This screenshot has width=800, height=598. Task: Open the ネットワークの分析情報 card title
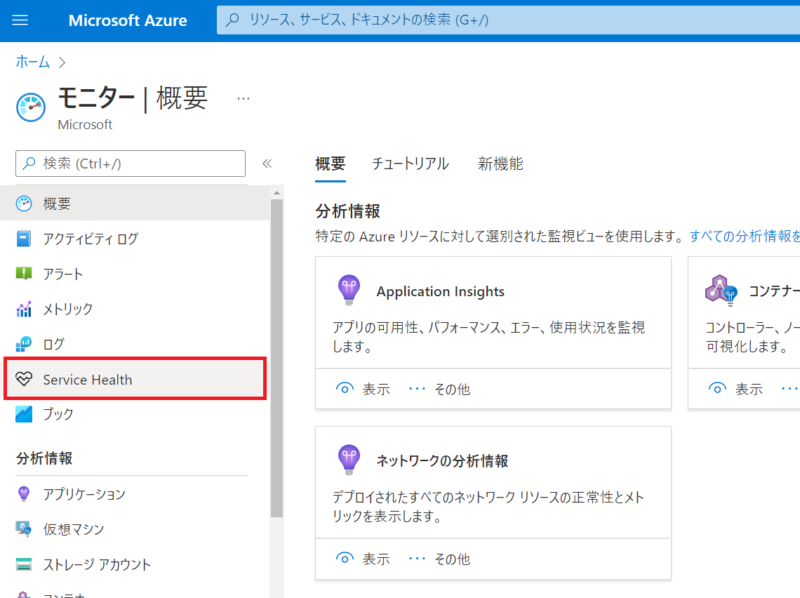(442, 461)
